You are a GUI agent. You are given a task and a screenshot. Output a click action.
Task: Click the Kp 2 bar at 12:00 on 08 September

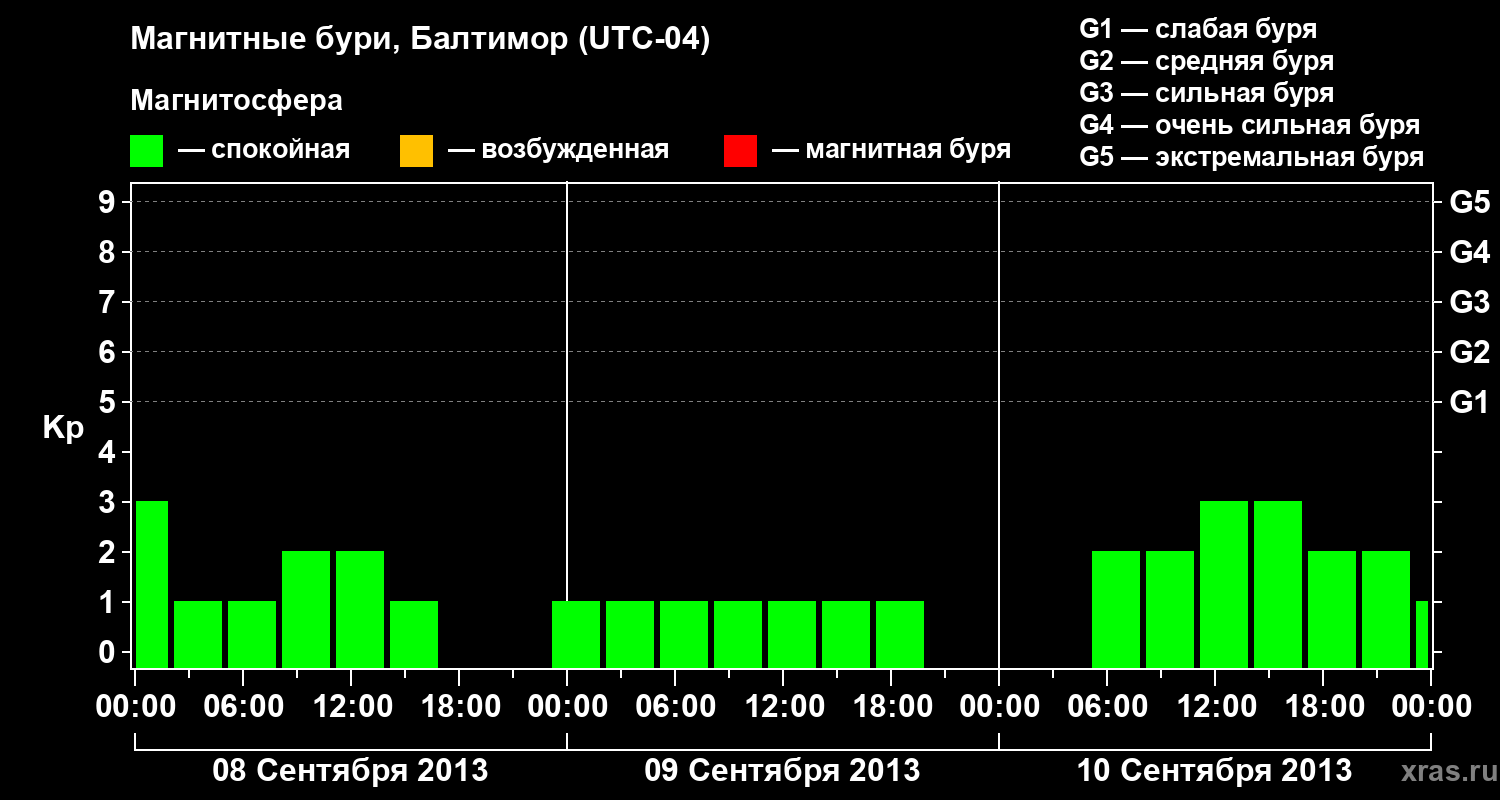click(x=360, y=609)
